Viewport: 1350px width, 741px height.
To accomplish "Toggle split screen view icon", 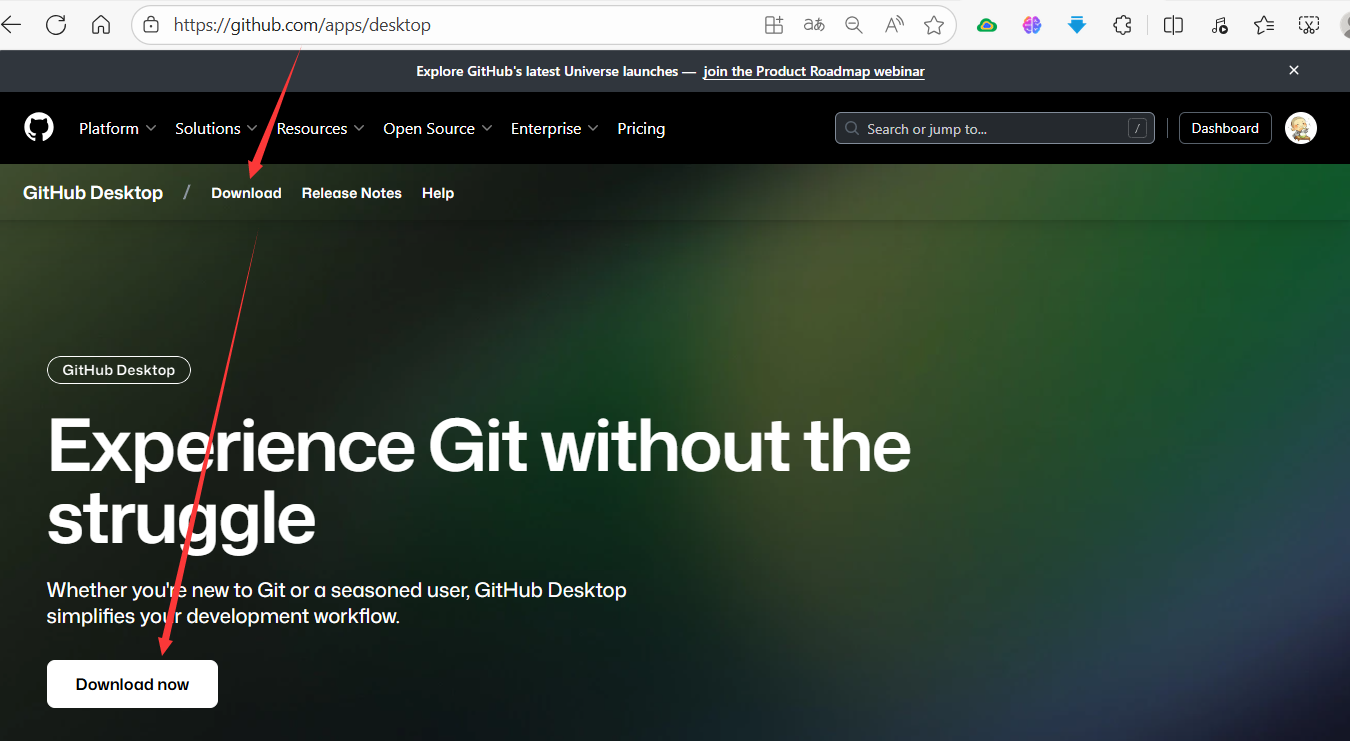I will (x=1174, y=25).
